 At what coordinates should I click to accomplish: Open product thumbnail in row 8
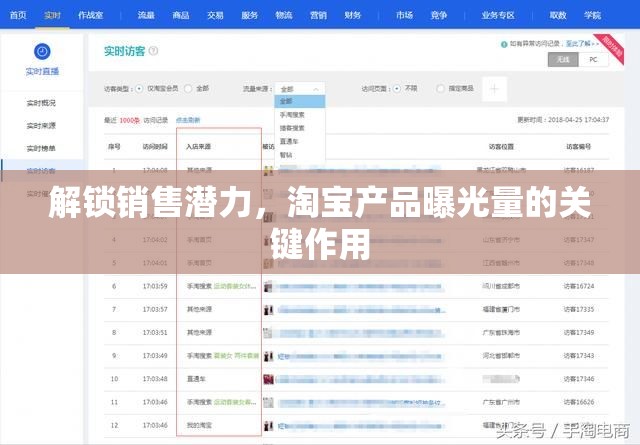point(268,333)
